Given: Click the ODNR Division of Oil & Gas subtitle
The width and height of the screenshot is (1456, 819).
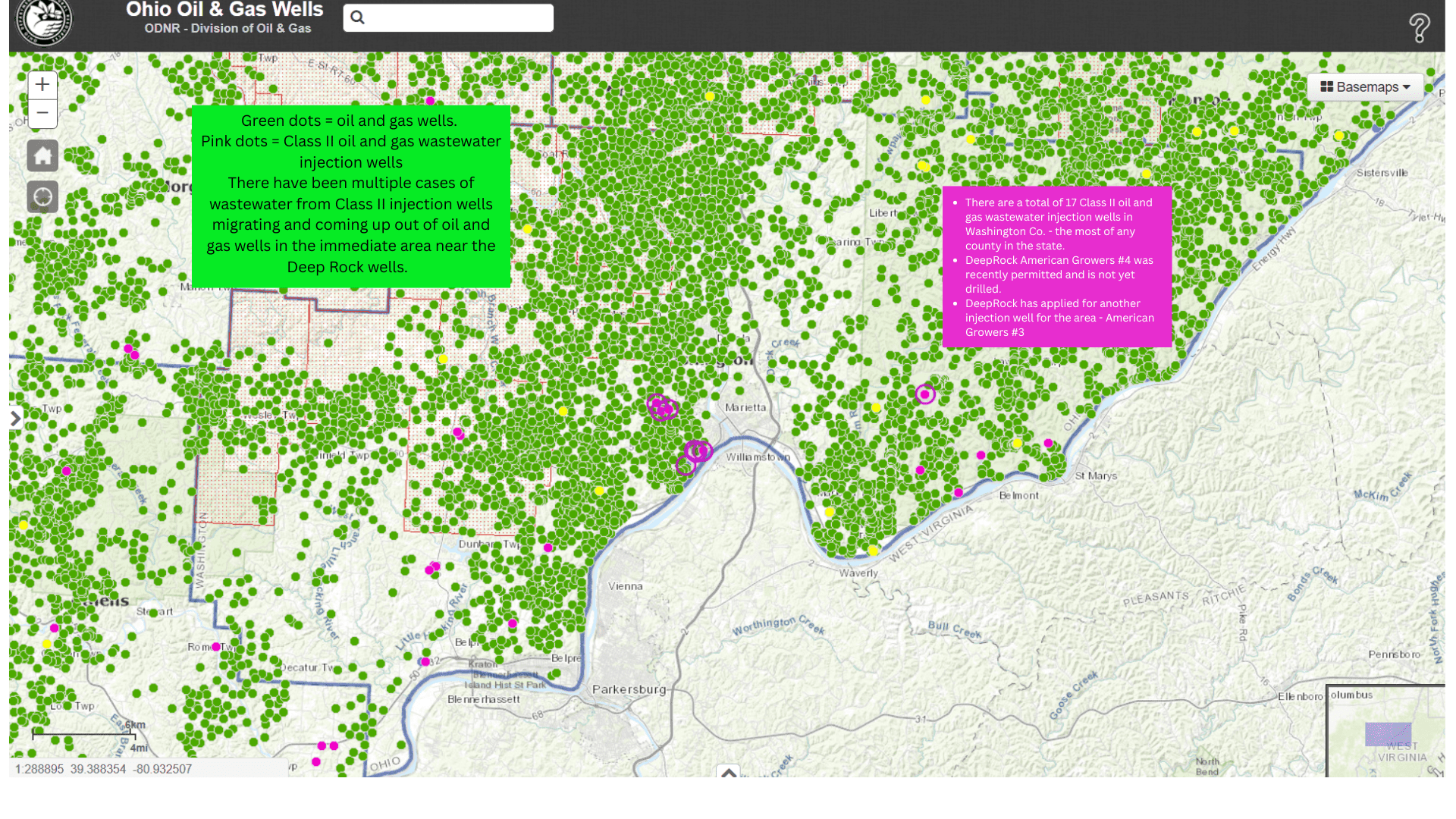Looking at the screenshot, I should (227, 29).
